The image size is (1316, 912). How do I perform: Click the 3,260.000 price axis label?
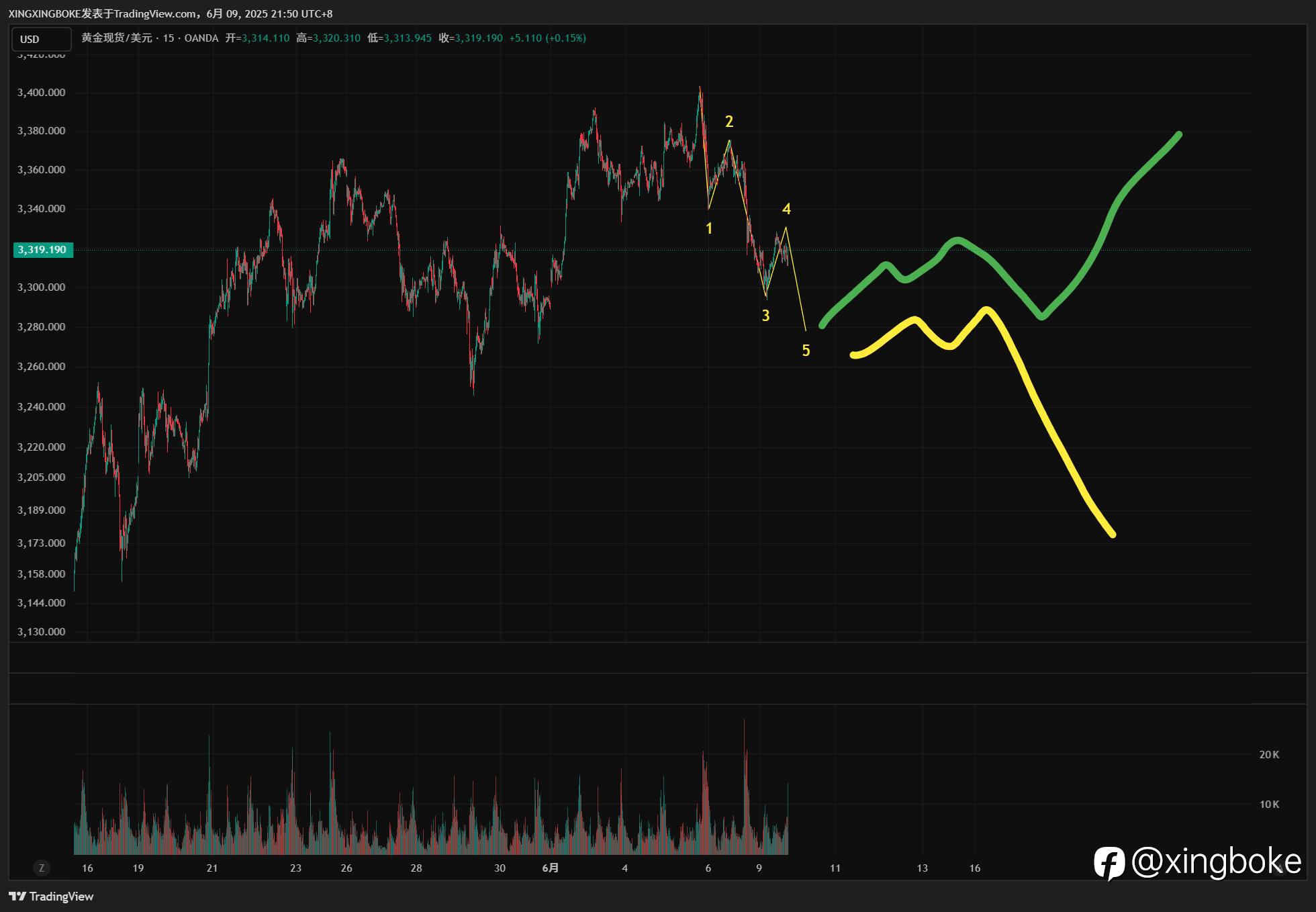[x=42, y=367]
